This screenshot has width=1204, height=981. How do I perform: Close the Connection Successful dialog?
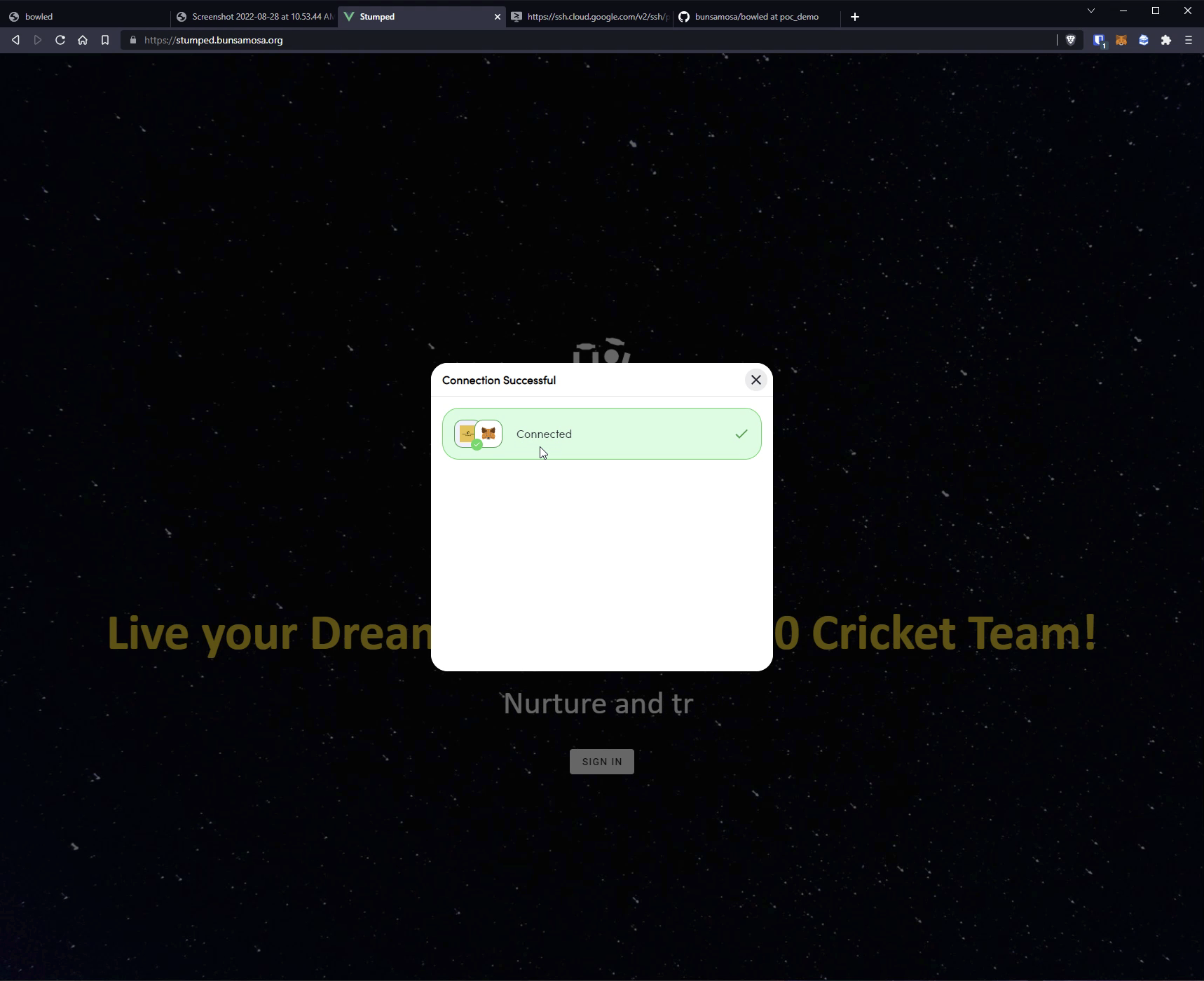pos(755,380)
